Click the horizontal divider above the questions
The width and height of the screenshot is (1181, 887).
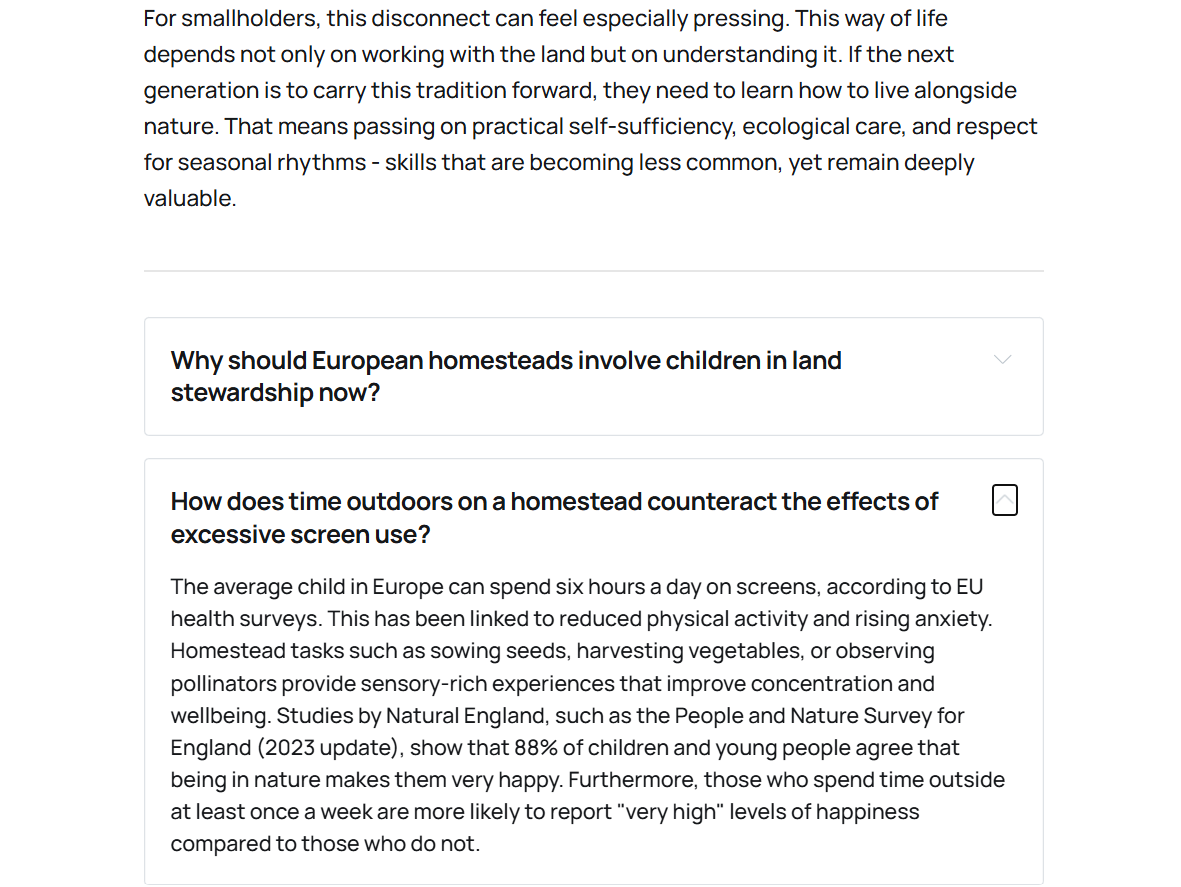pyautogui.click(x=593, y=271)
